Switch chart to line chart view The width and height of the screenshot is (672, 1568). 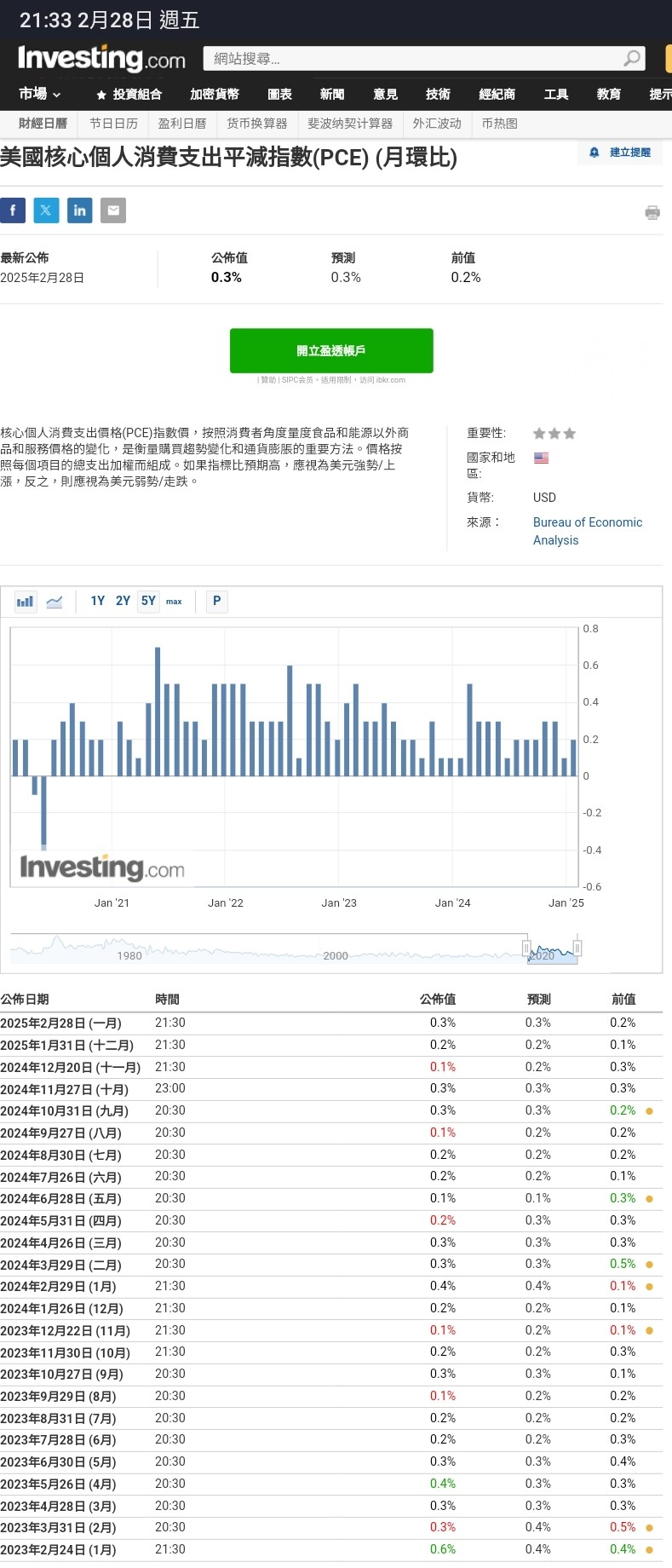click(55, 601)
